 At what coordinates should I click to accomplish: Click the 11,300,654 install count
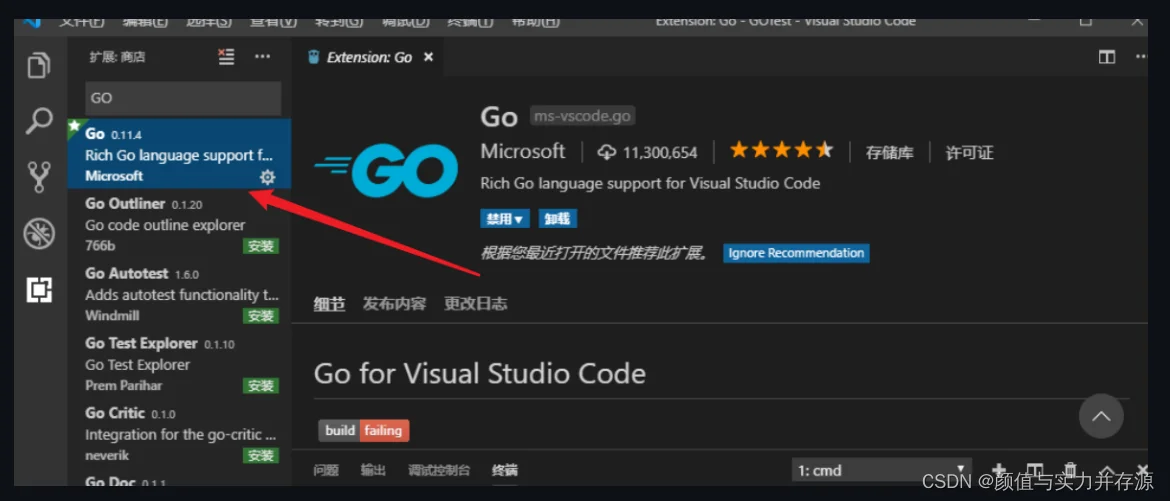pos(660,153)
